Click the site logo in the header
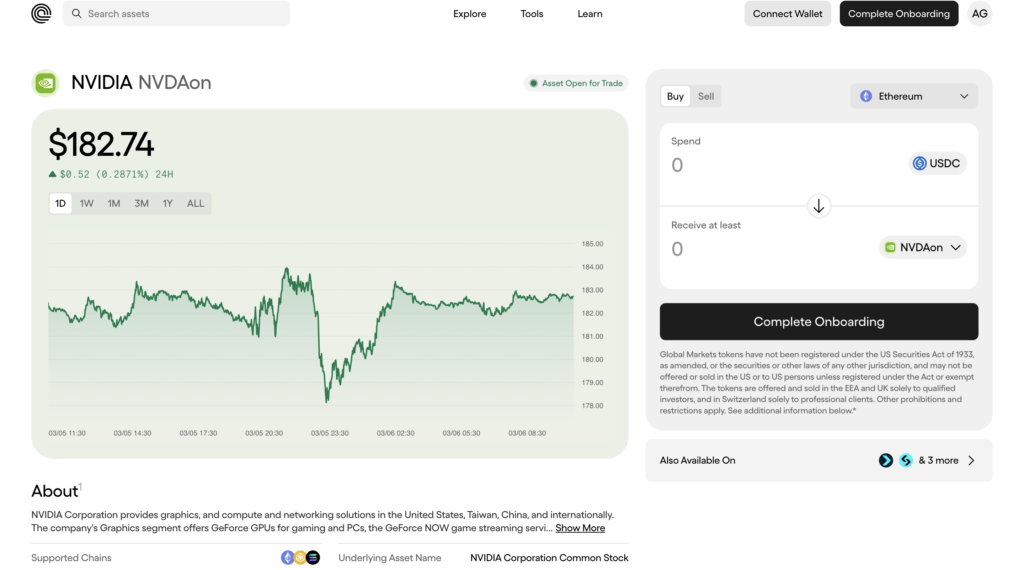 pos(41,14)
